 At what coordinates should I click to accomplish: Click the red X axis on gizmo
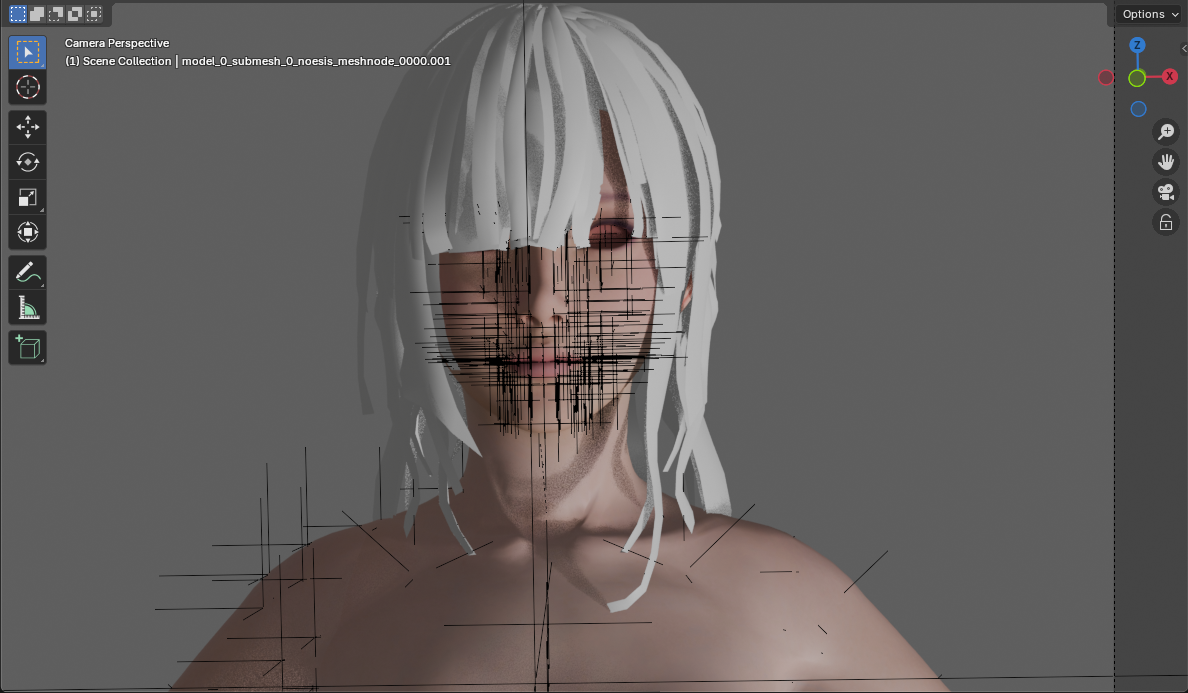1170,76
